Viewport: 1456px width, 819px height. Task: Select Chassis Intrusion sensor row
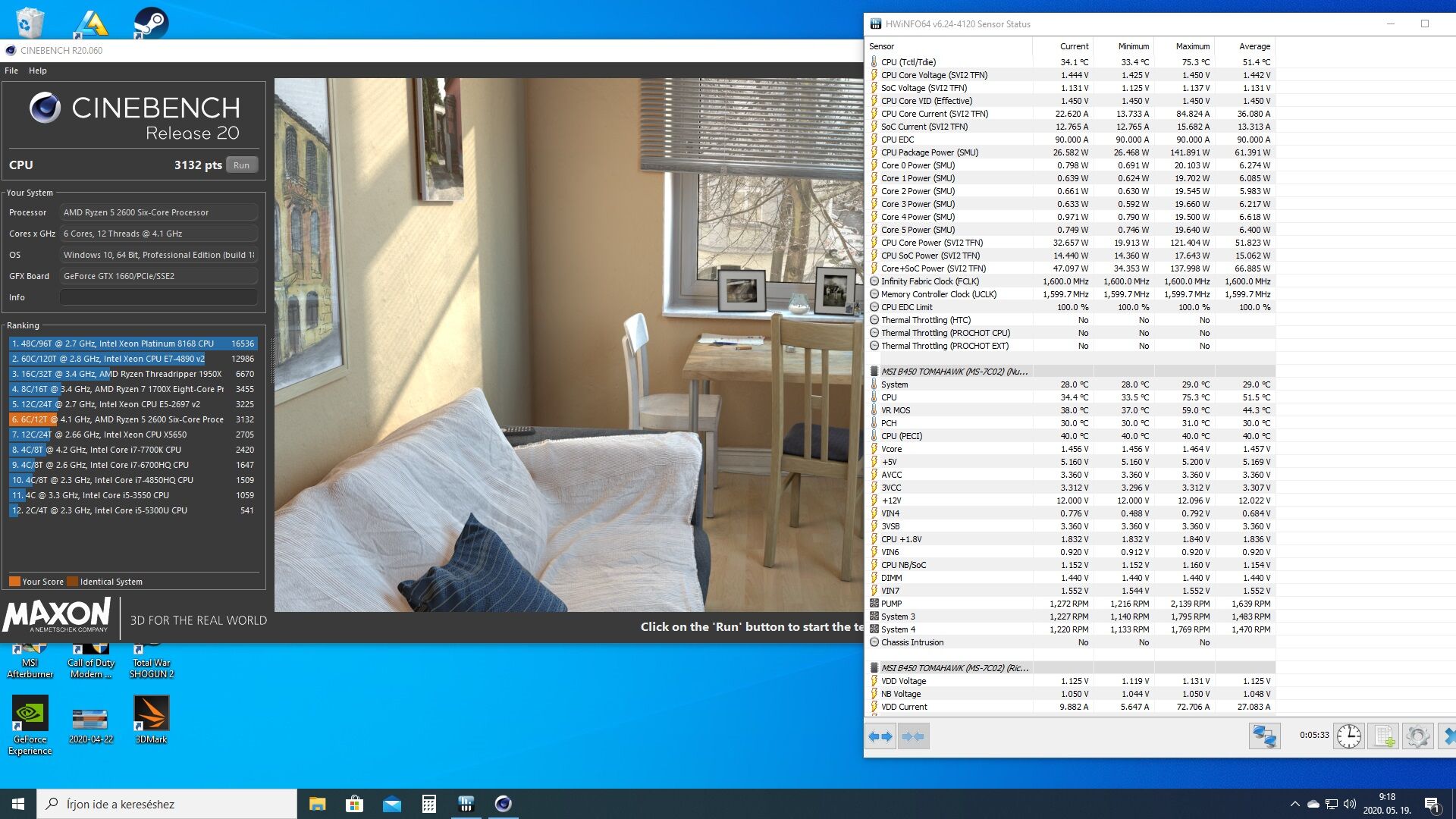click(x=1070, y=642)
